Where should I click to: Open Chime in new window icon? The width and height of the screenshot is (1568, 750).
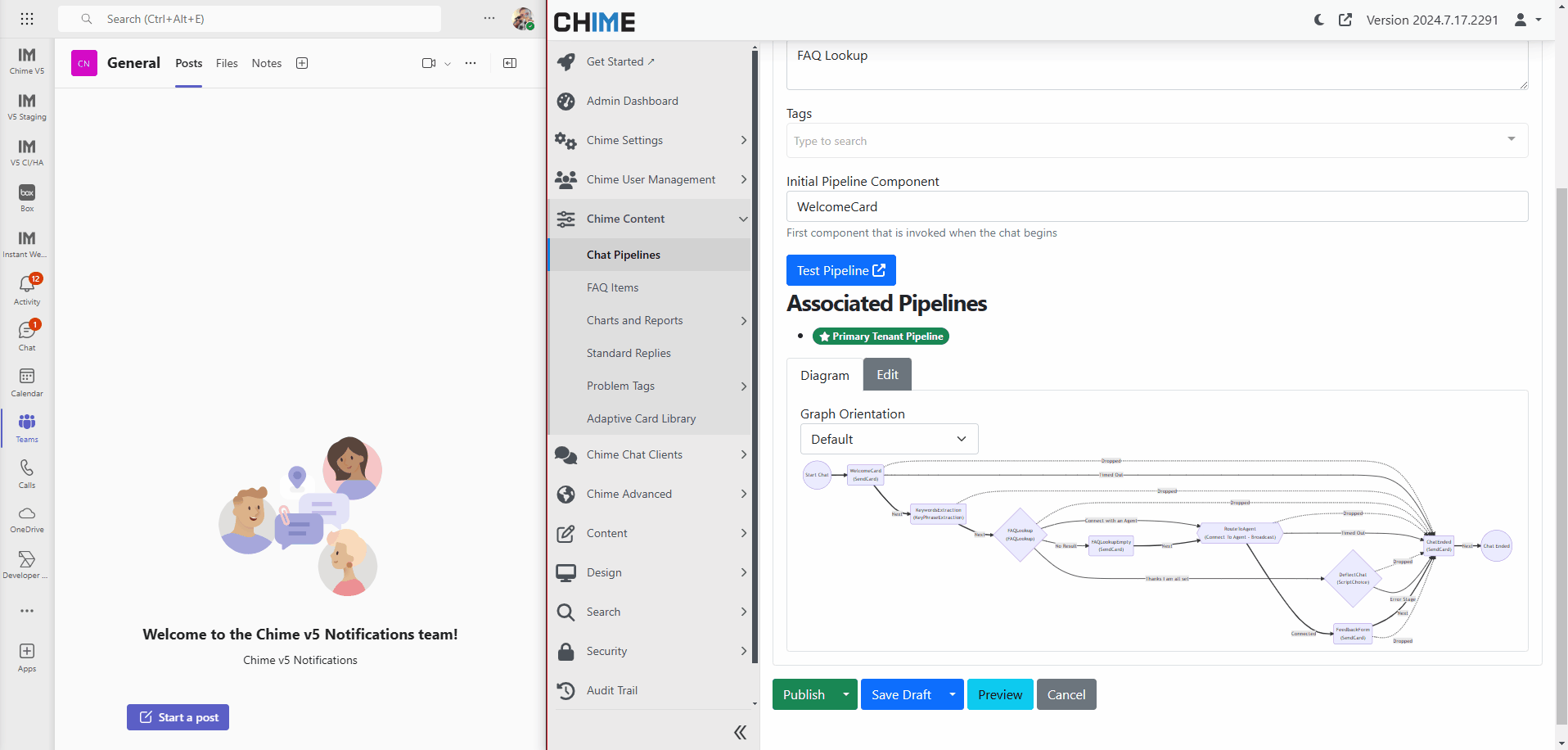(x=1345, y=20)
